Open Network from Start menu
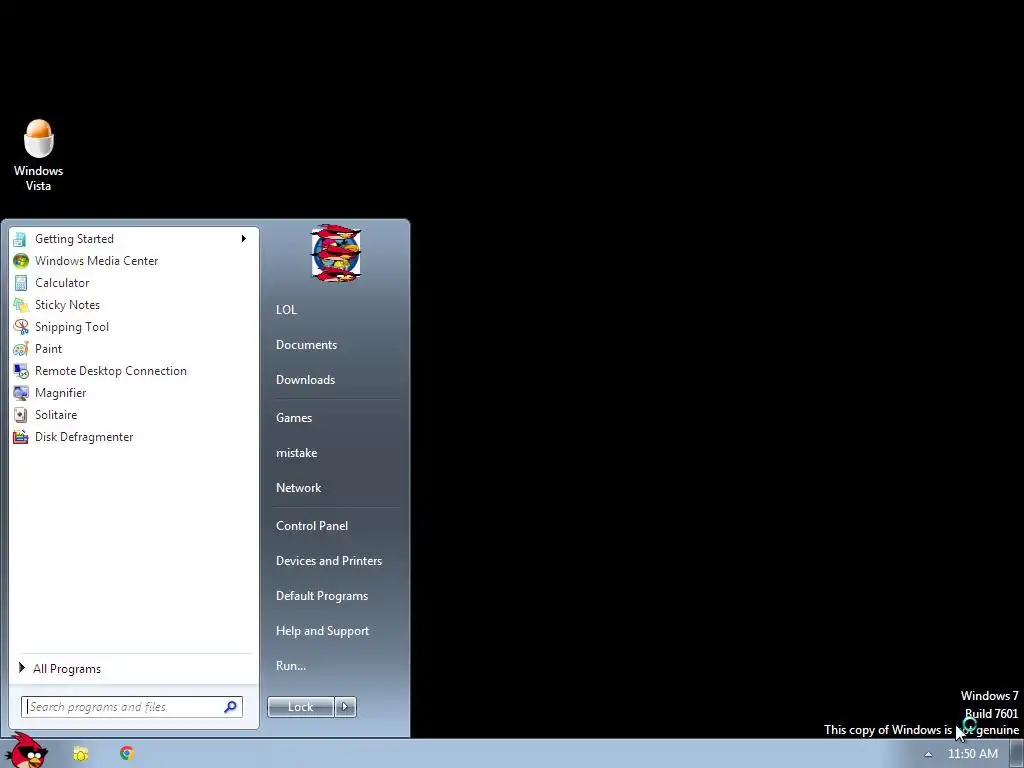This screenshot has width=1024, height=768. (298, 488)
